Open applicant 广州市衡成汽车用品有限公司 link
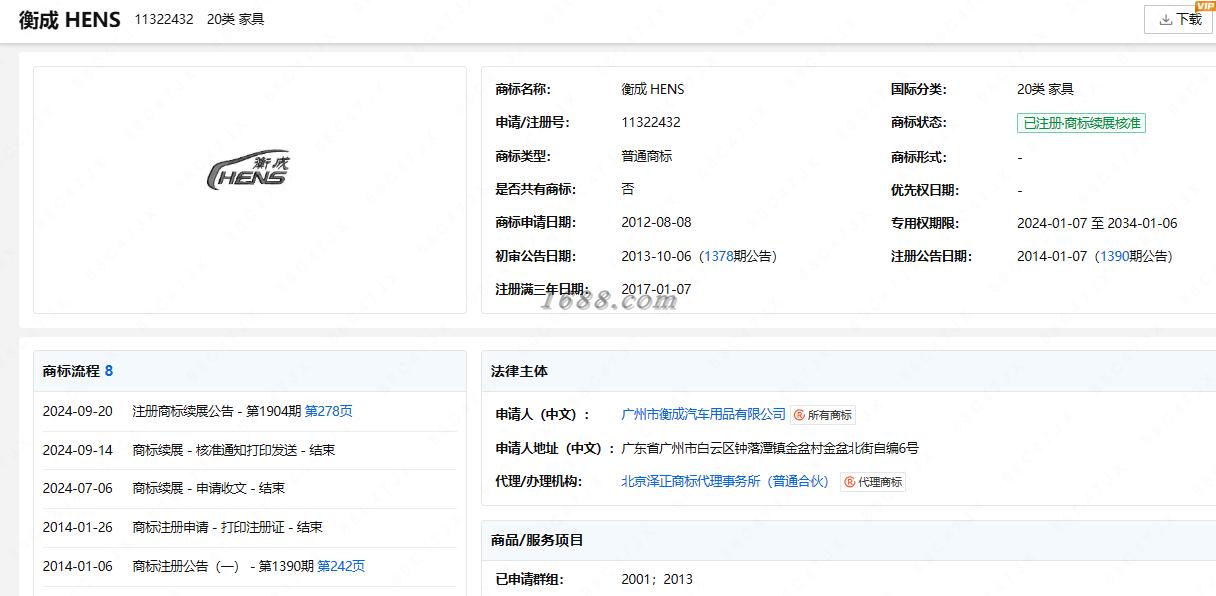The width and height of the screenshot is (1216, 596). click(x=704, y=414)
